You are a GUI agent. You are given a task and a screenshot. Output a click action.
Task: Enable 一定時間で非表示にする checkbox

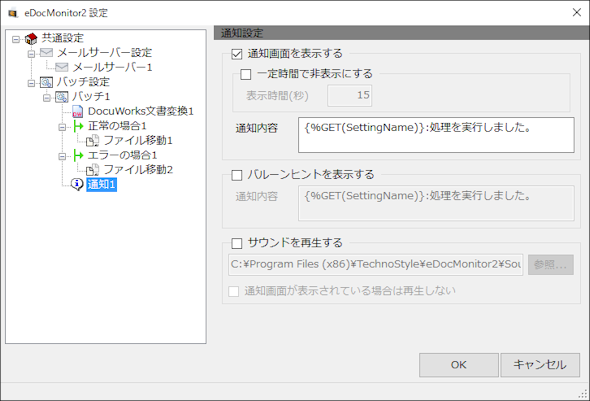(x=246, y=74)
